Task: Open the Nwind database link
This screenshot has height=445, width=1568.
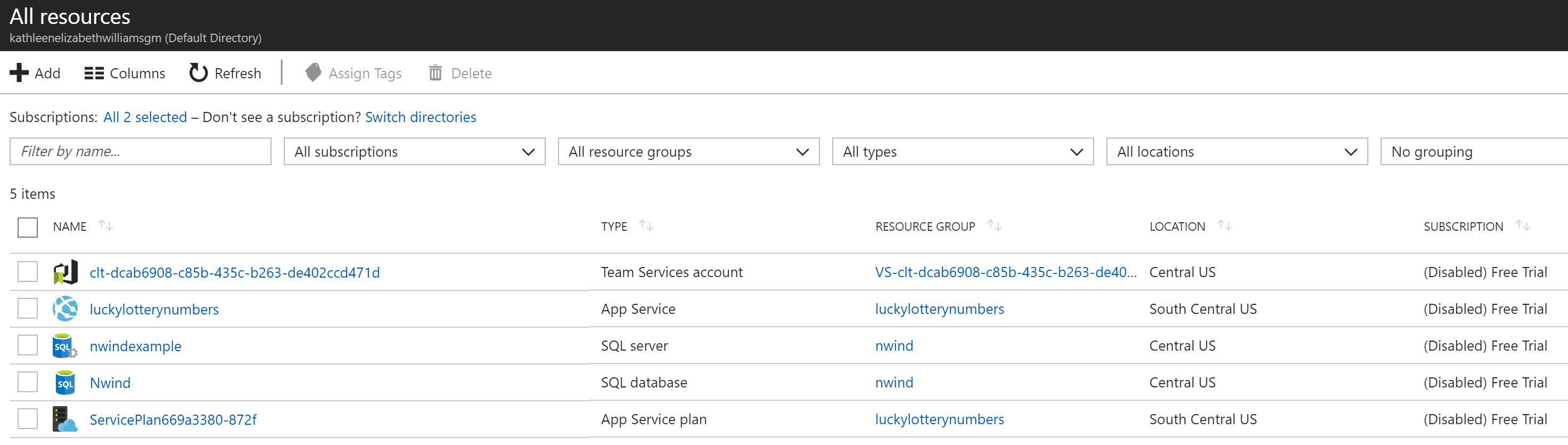Action: point(110,383)
